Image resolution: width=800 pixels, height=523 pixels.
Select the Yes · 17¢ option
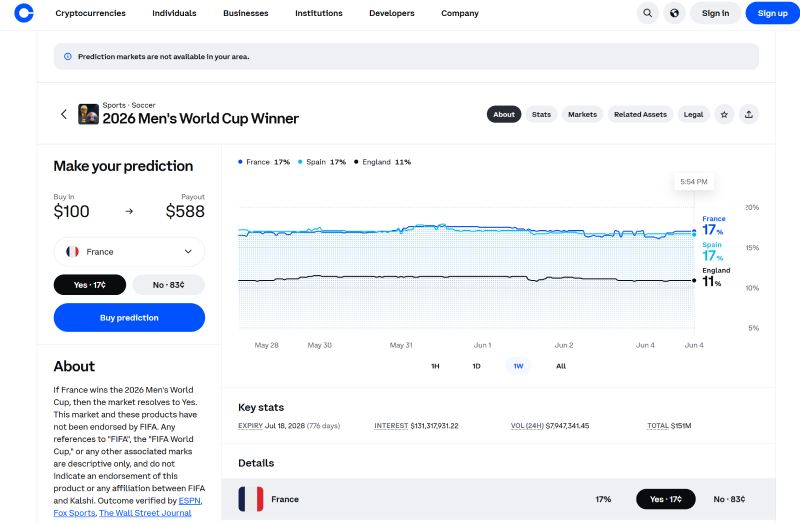coord(90,285)
